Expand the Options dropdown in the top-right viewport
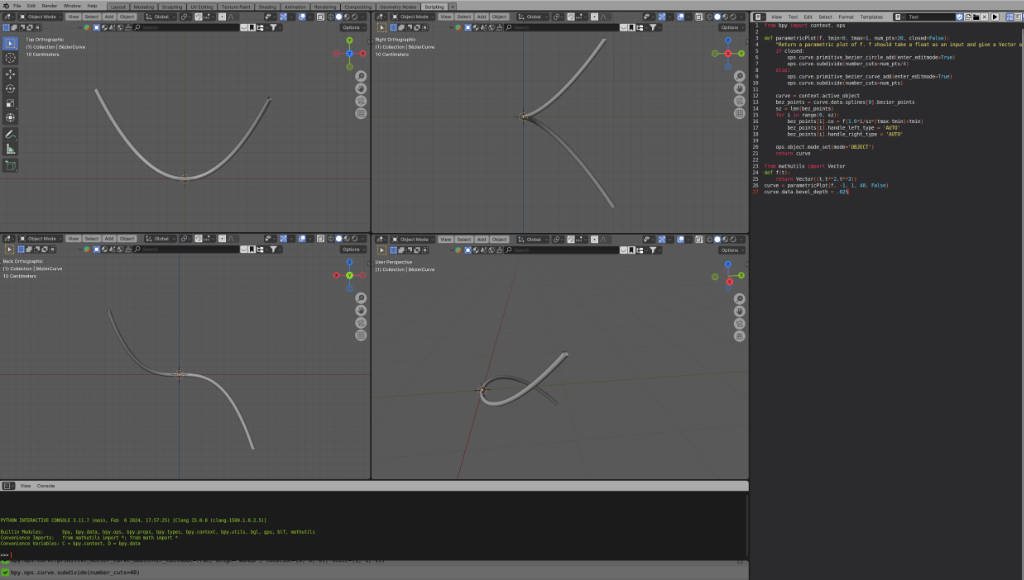The width and height of the screenshot is (1024, 580). click(731, 27)
